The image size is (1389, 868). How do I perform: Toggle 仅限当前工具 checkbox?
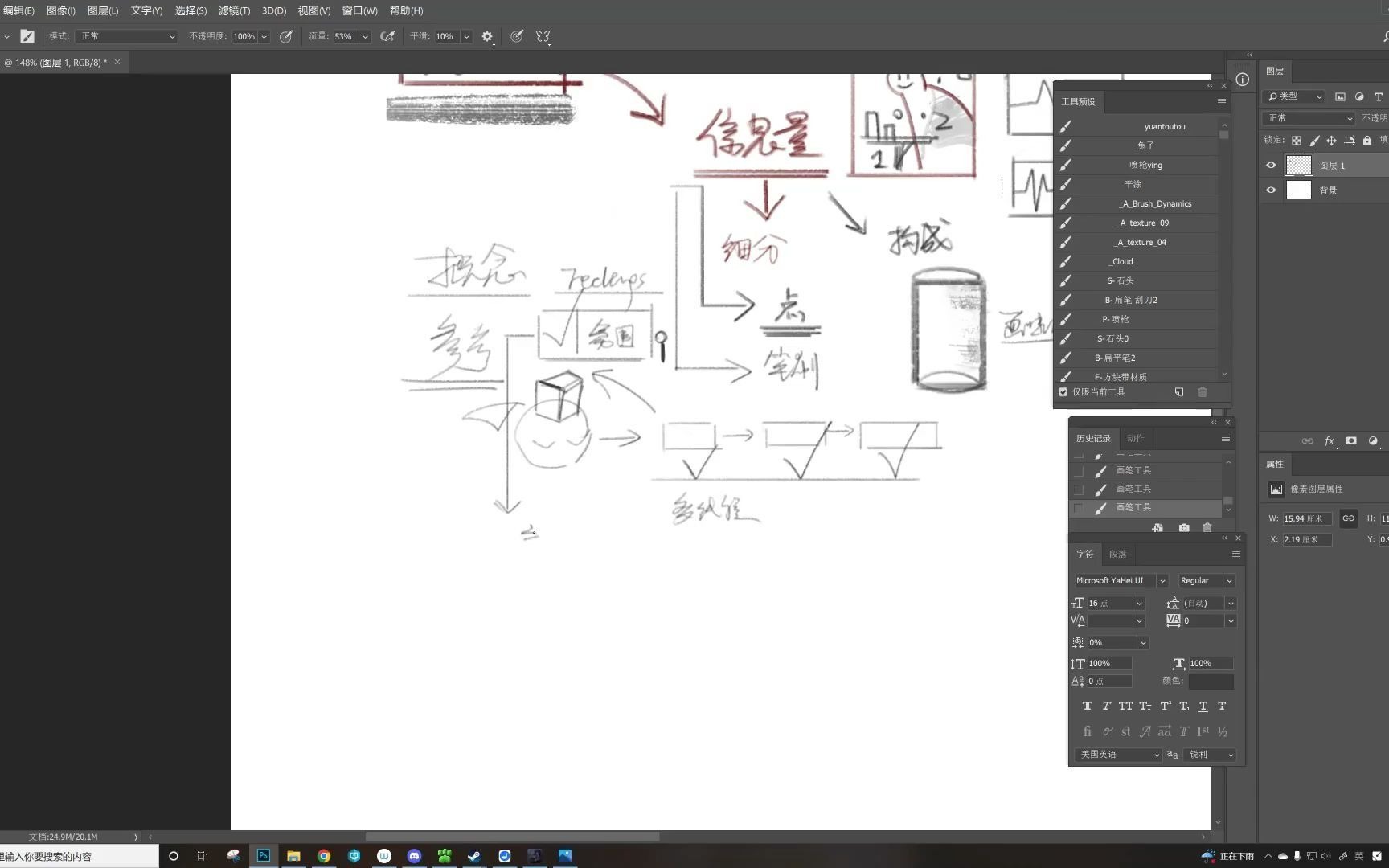coord(1063,392)
